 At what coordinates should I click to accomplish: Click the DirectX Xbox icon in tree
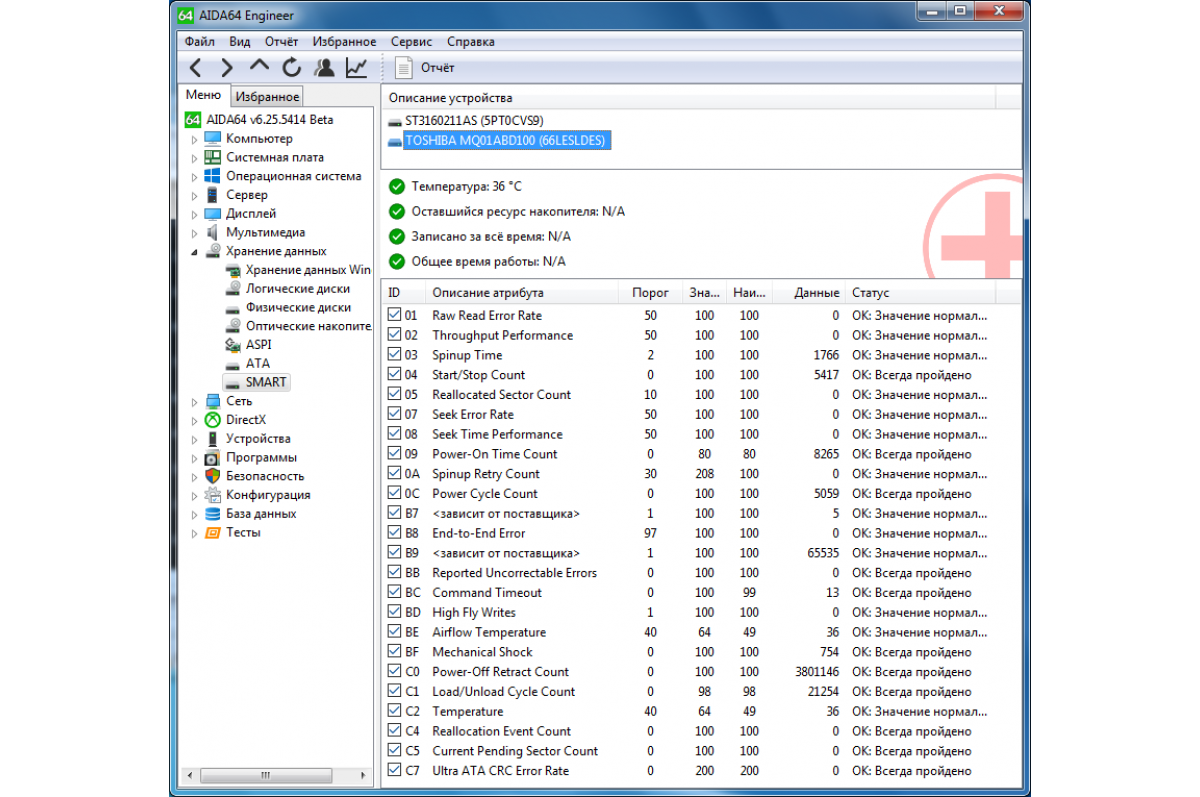[213, 420]
